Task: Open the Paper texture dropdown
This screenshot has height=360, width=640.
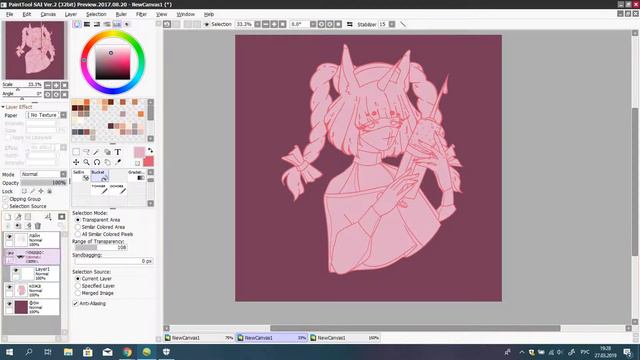Action: point(63,116)
